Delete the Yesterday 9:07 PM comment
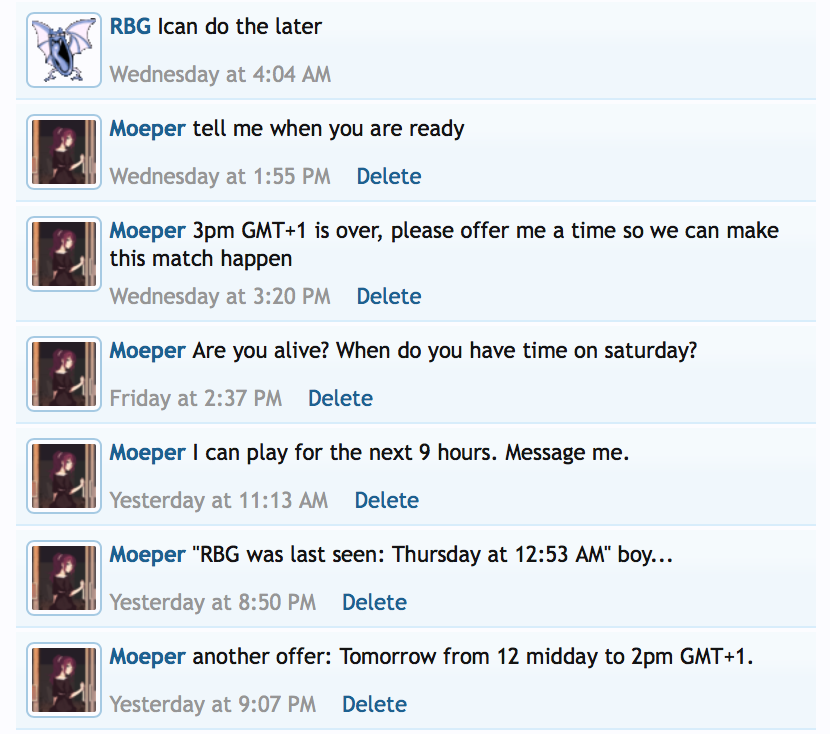Screen dimensions: 830x734 (x=374, y=705)
